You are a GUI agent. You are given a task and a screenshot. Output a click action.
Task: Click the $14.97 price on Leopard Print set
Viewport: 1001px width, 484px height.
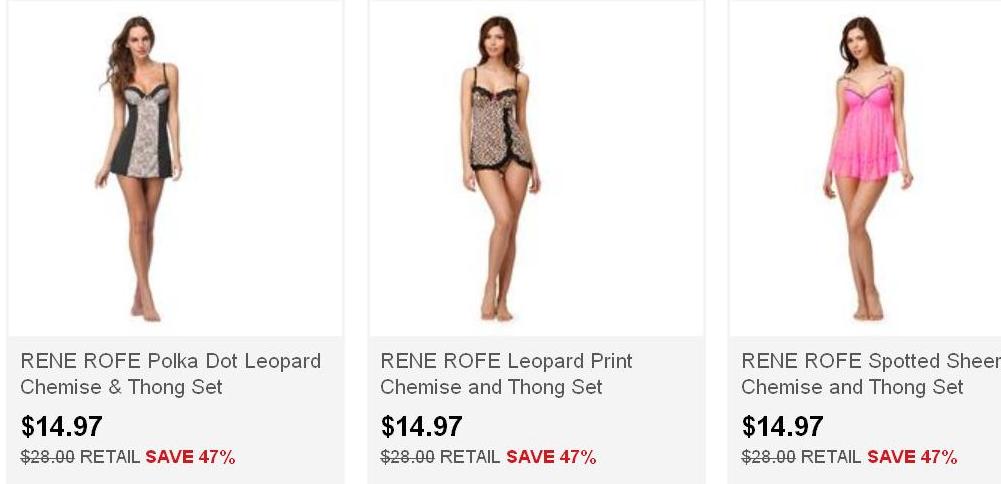422,427
